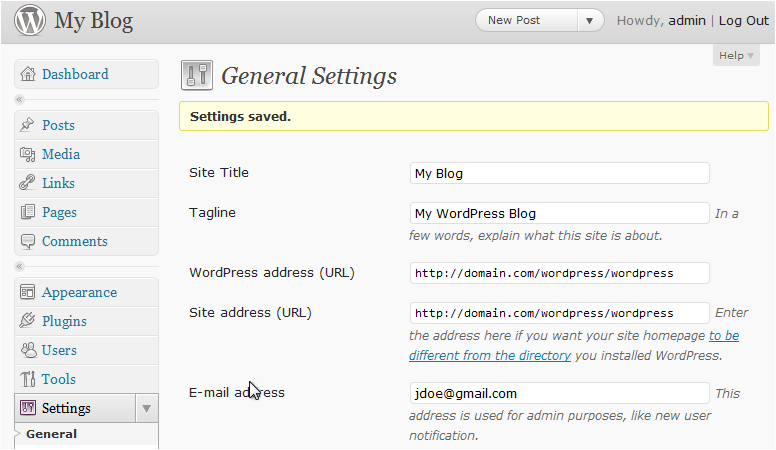The width and height of the screenshot is (776, 450).
Task: Open the Comments menu
Action: [75, 242]
